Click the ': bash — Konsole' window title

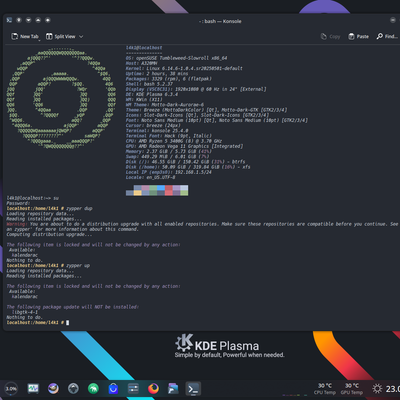220,21
